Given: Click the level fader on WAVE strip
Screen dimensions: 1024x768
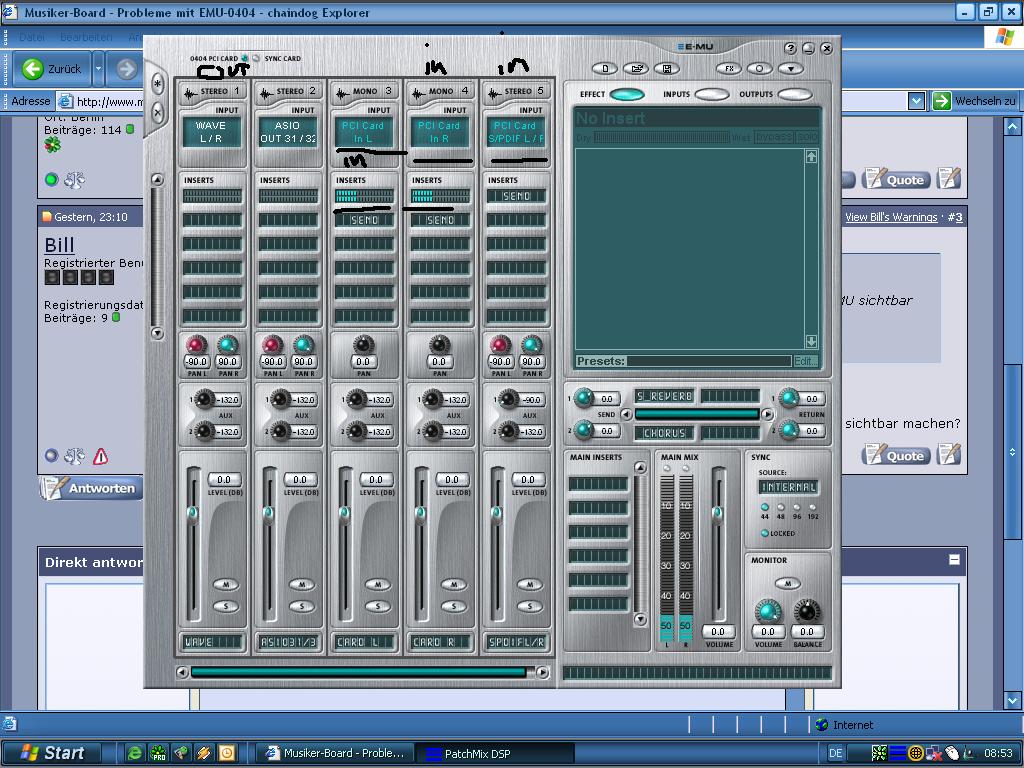Looking at the screenshot, I should click(x=193, y=513).
